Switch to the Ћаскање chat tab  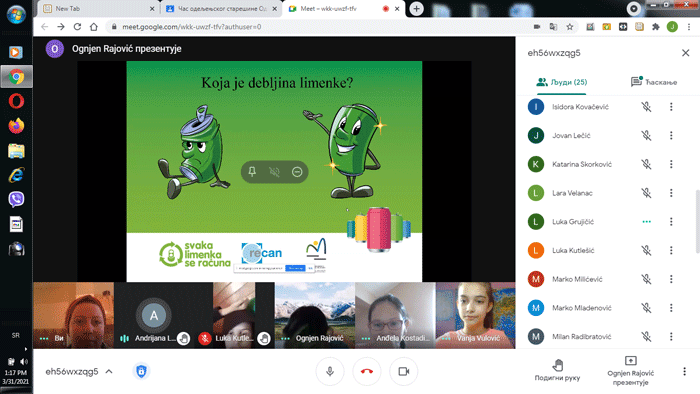click(654, 82)
